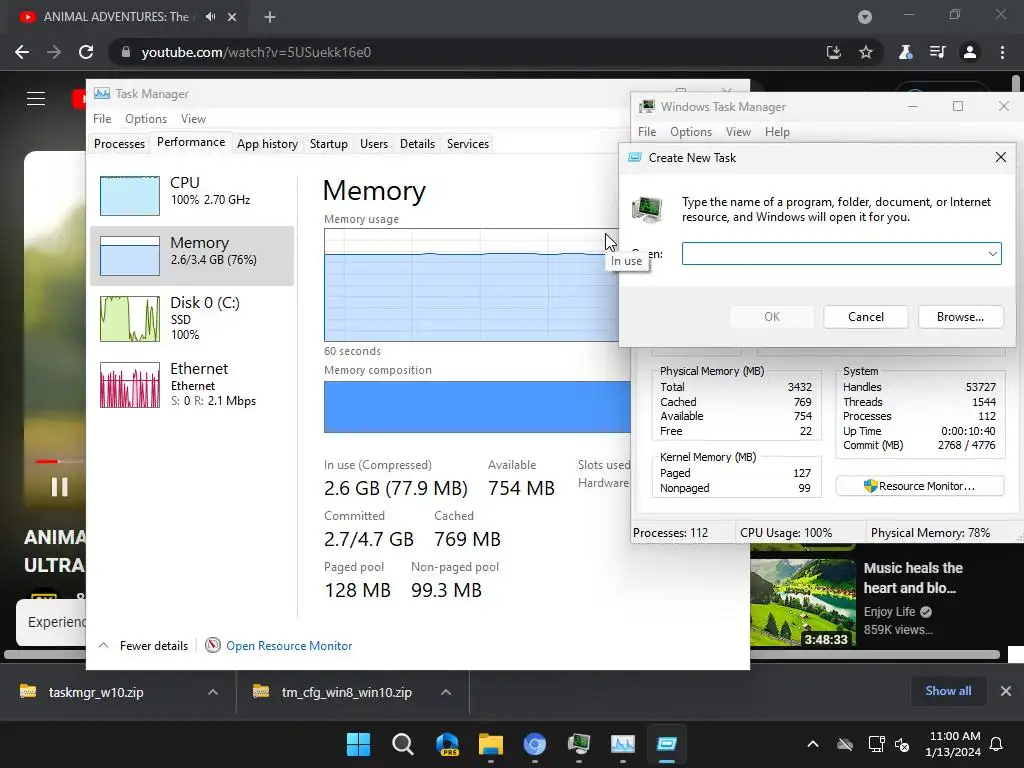Pause the YouTube video
Image resolution: width=1024 pixels, height=768 pixels.
(59, 487)
